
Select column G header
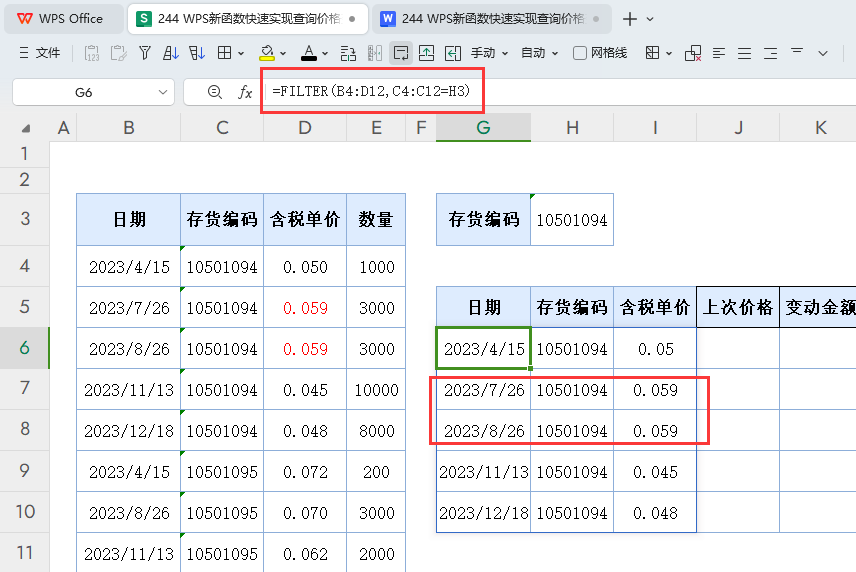point(483,128)
